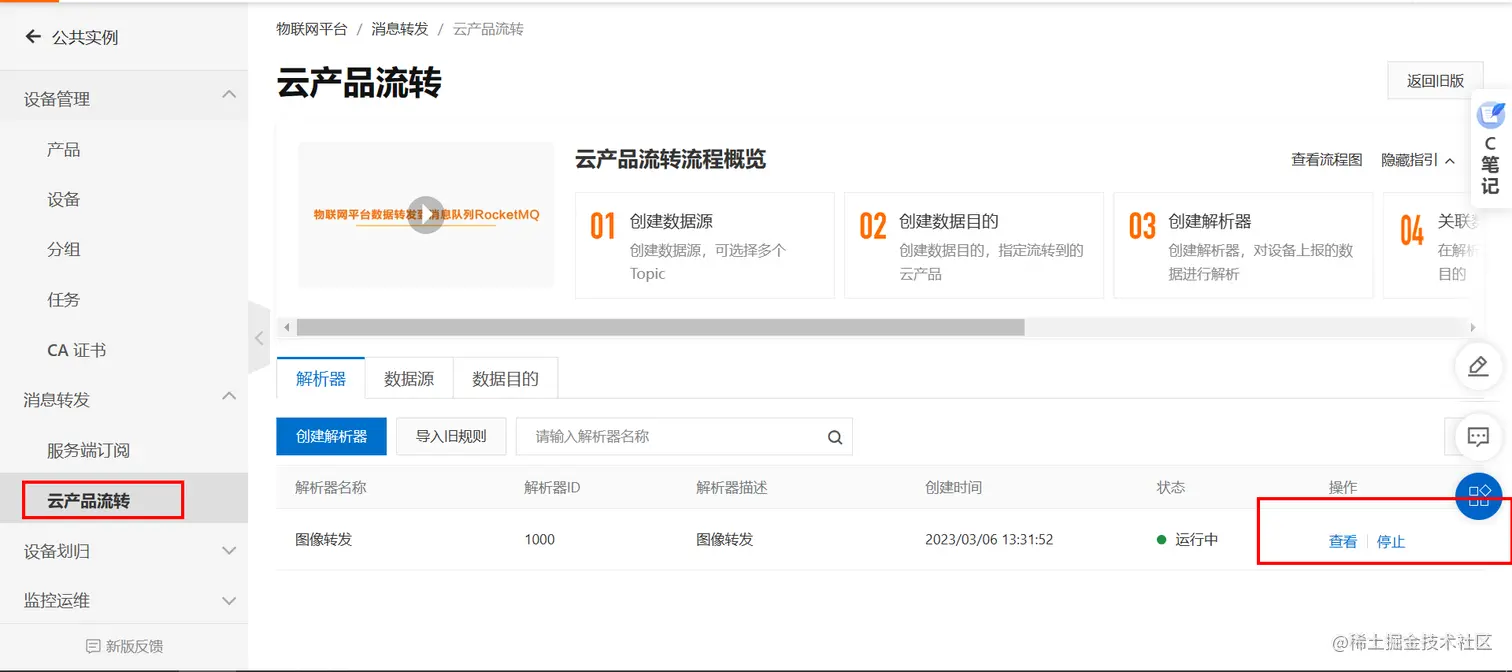Go back via 公共实例 arrow
This screenshot has height=672, width=1512.
coord(33,37)
